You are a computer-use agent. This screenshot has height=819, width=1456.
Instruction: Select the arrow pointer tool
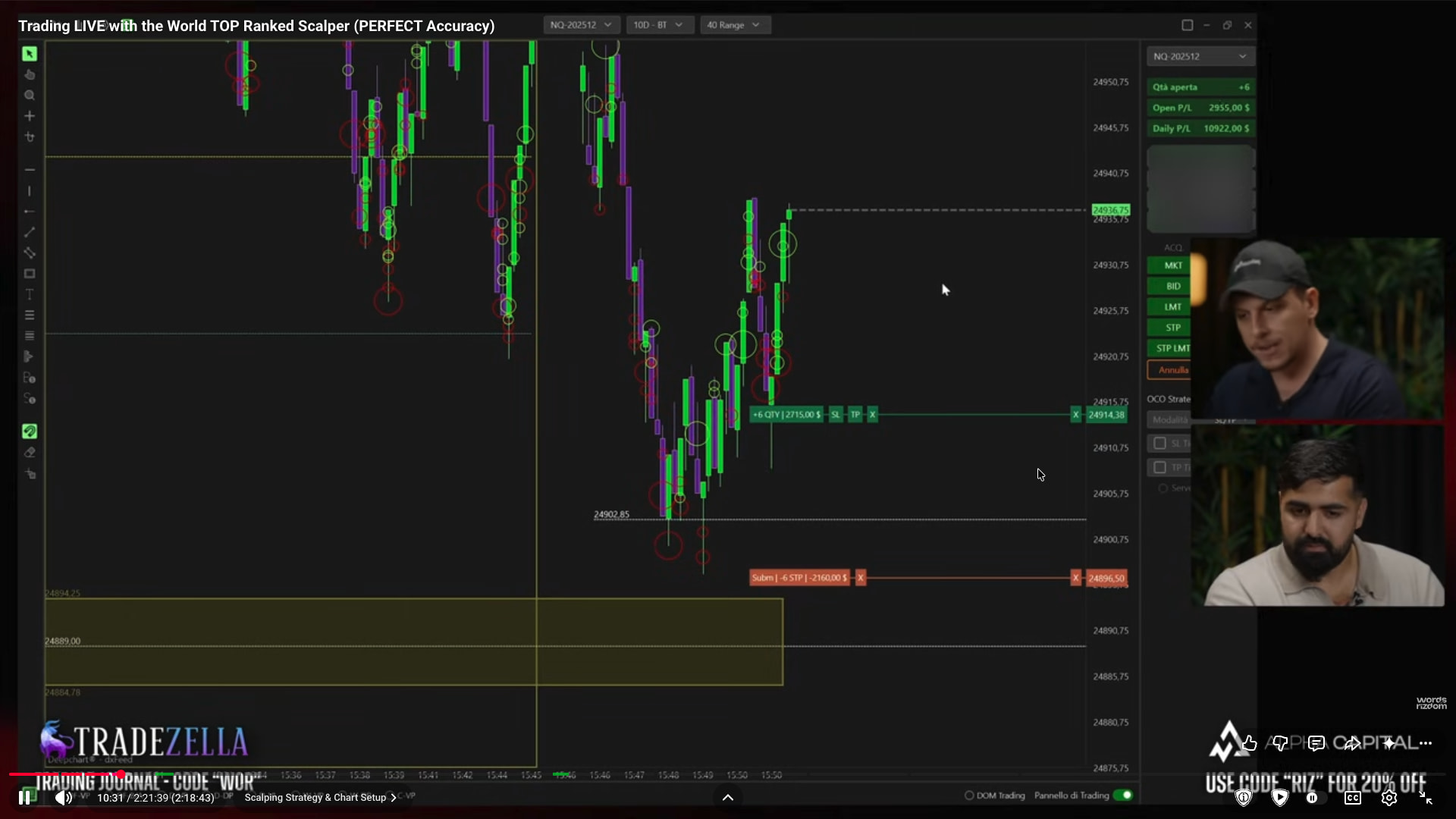(x=30, y=54)
